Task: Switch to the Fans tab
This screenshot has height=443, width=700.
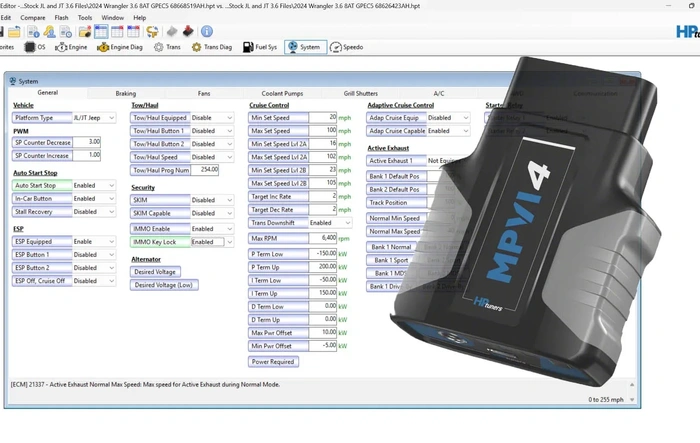Action: [x=204, y=93]
